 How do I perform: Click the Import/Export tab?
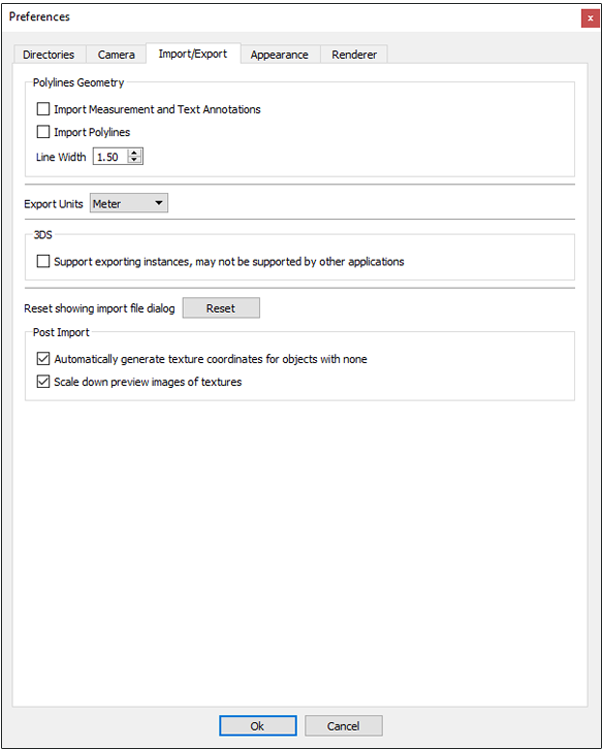(193, 54)
